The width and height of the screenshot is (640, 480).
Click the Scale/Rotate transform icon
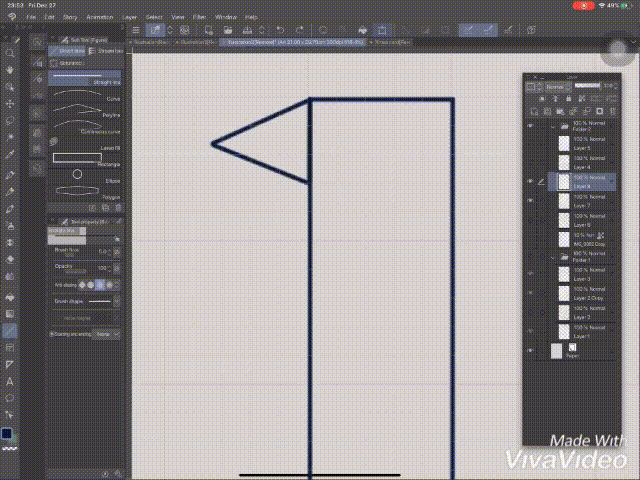382,30
